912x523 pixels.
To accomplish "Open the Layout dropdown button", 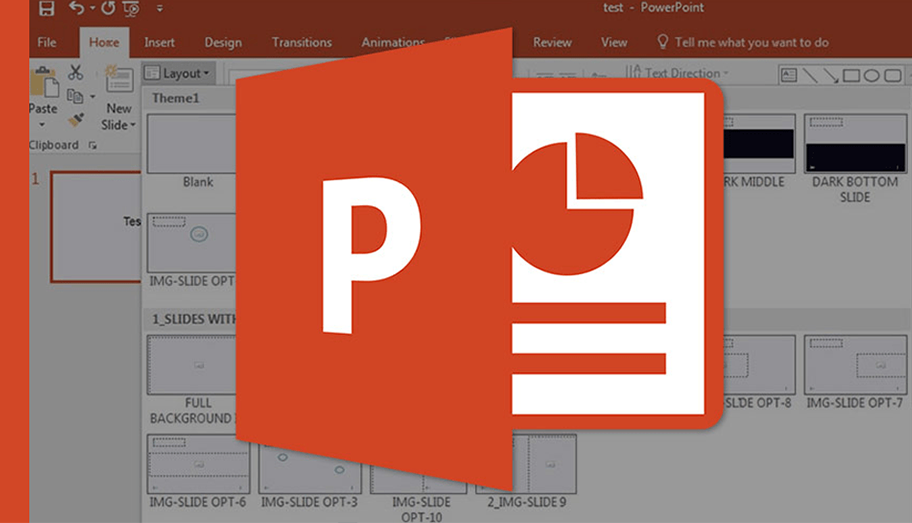I will point(178,73).
